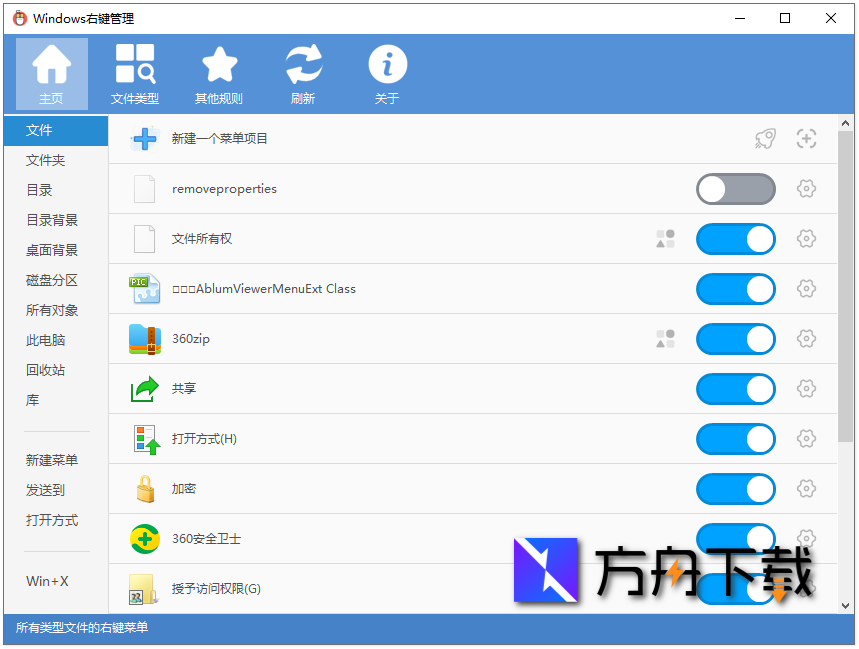Click the padlock icon for 加密
This screenshot has width=859, height=649.
[x=144, y=489]
